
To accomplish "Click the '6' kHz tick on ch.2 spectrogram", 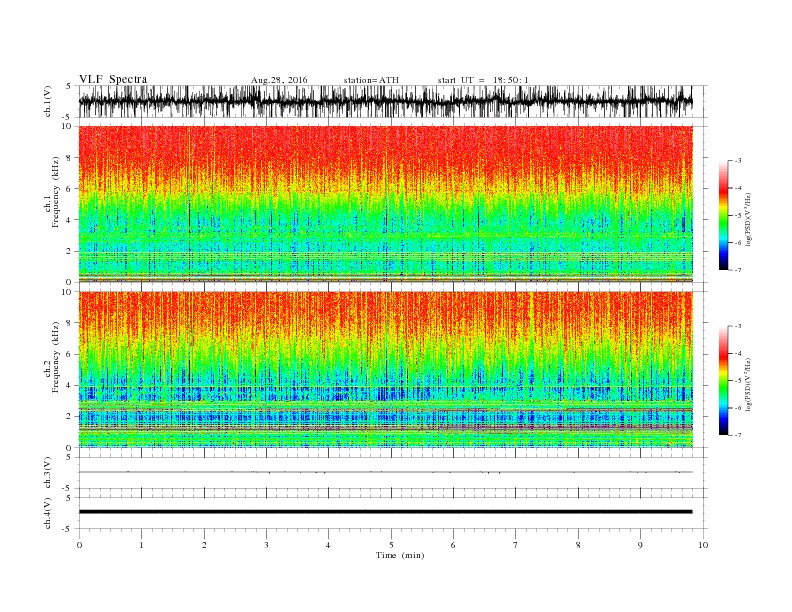I will (70, 354).
